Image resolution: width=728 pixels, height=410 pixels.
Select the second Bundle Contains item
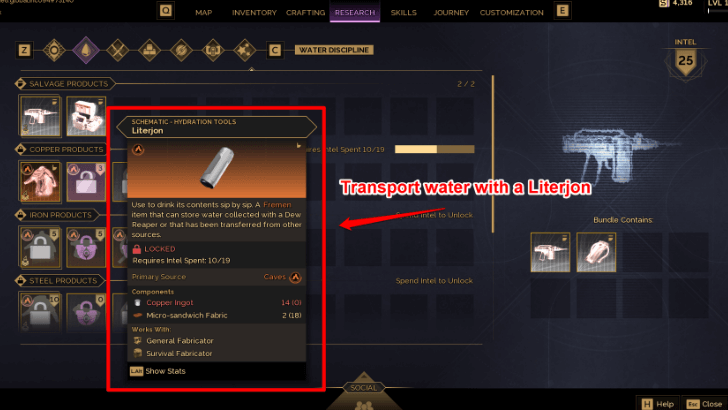(596, 252)
